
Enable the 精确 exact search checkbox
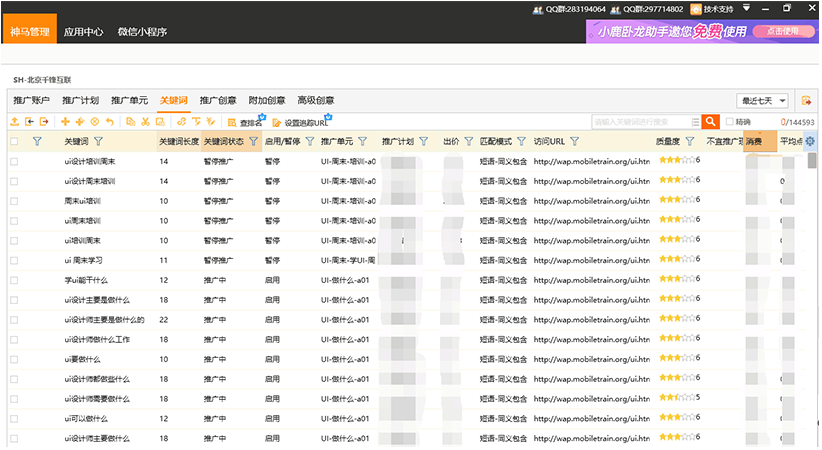pos(730,122)
